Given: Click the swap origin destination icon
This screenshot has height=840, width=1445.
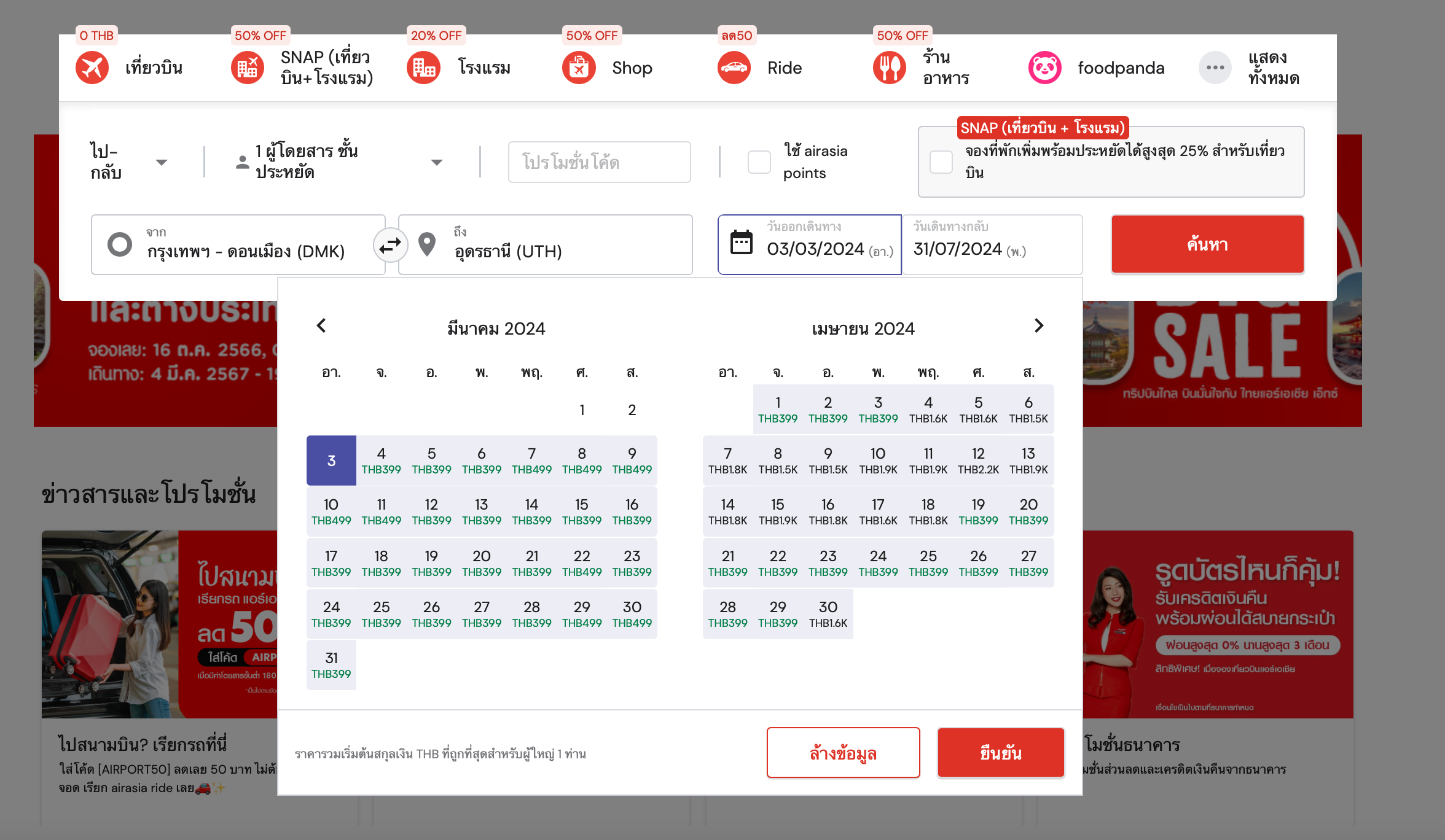Looking at the screenshot, I should click(391, 244).
